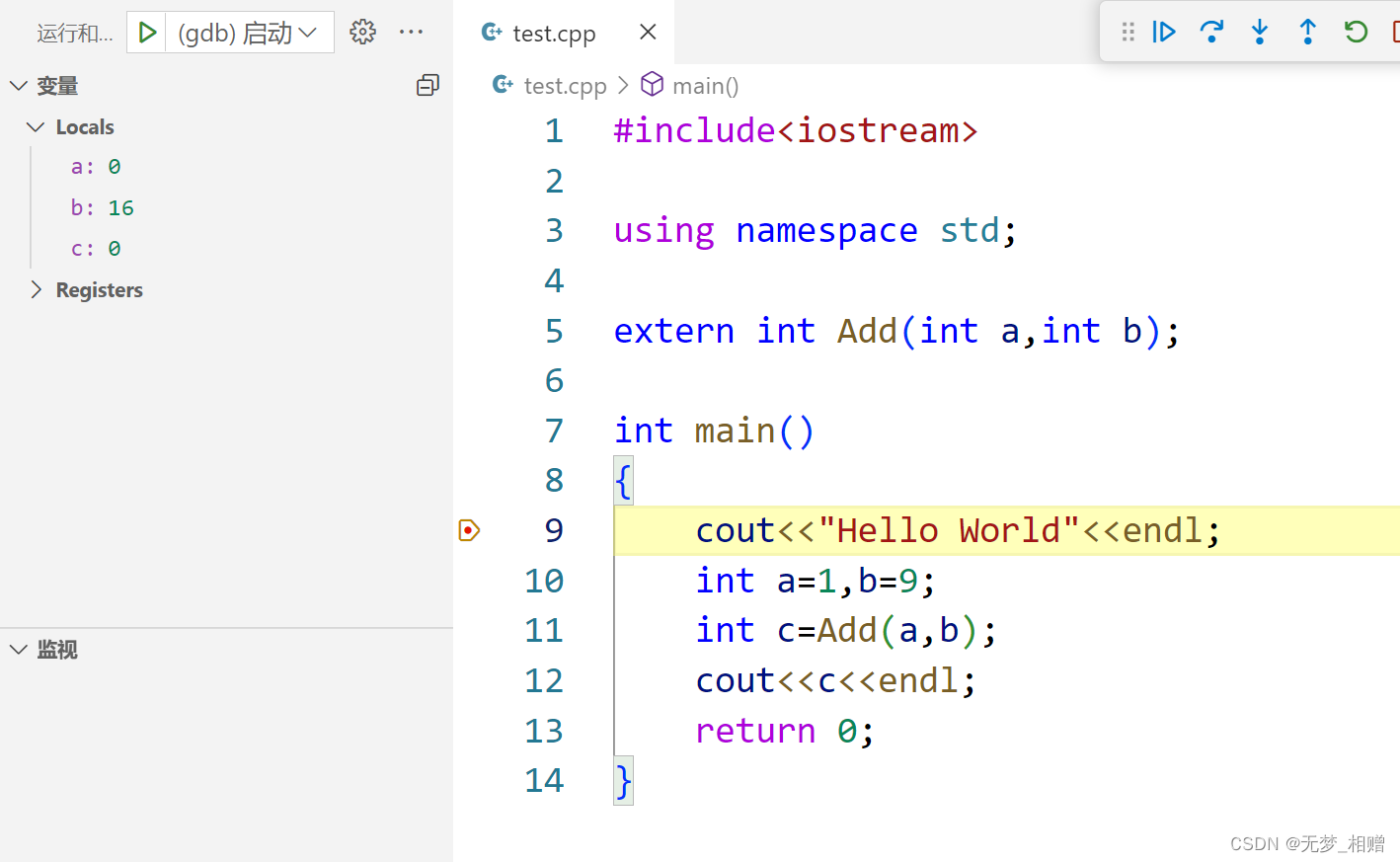This screenshot has height=862, width=1400.
Task: Click the Step Over debug button
Action: click(1211, 32)
